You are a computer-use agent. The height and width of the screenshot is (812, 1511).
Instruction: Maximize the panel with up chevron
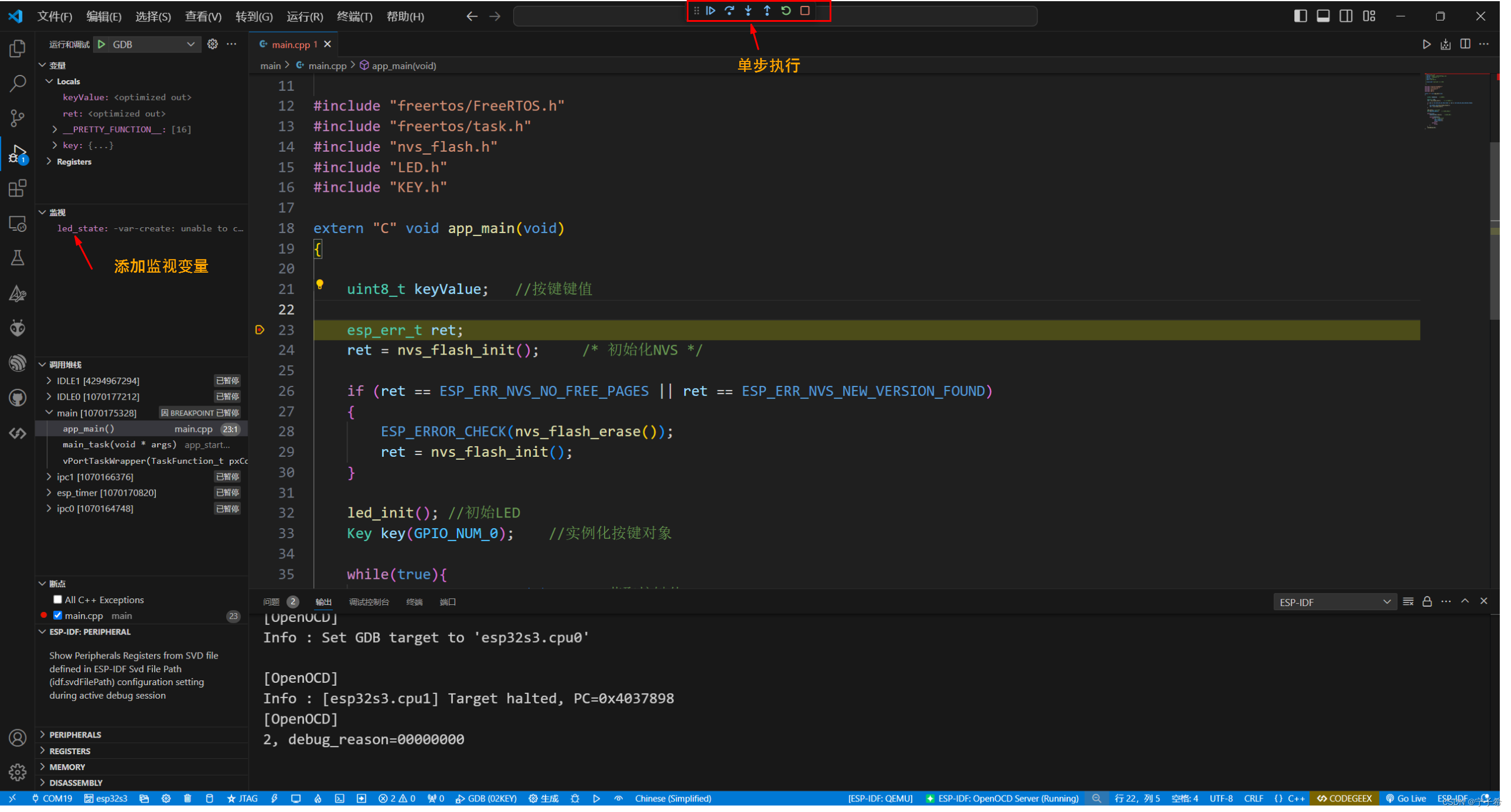click(1465, 601)
